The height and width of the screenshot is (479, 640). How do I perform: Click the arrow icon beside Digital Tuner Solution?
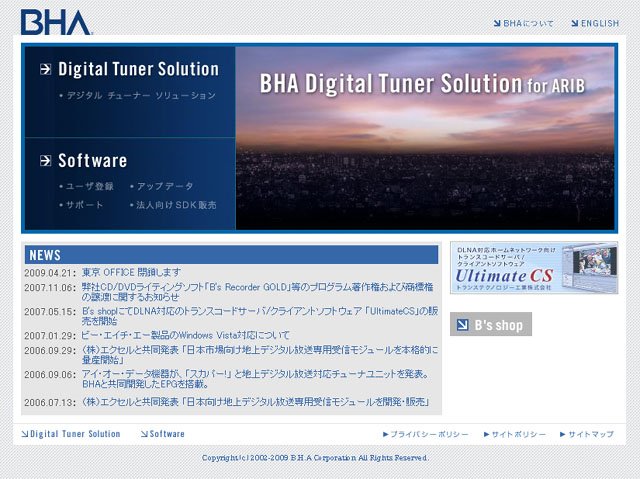point(46,69)
